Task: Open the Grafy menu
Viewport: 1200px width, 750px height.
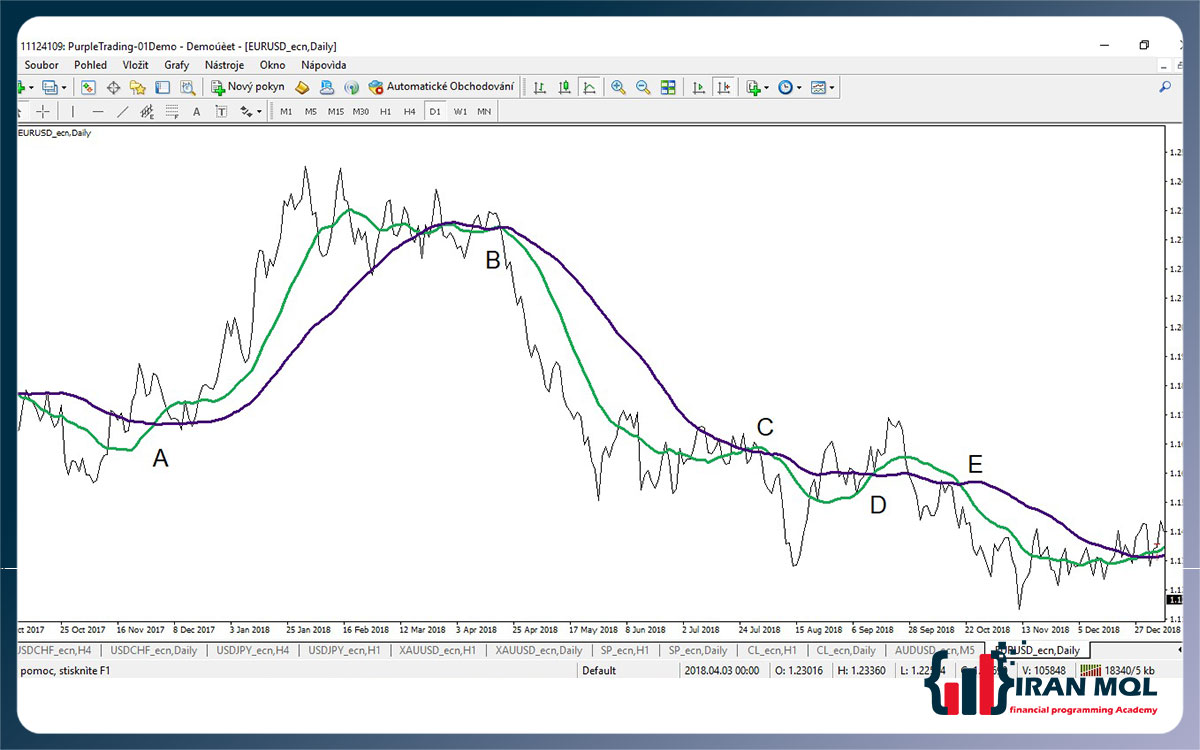Action: click(177, 65)
